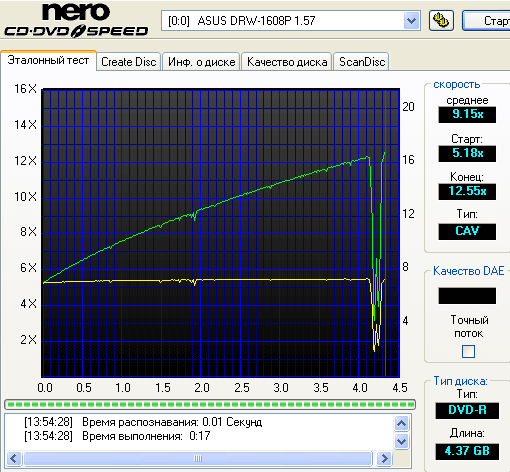Click the red position marker line on graph
This screenshot has width=510, height=472.
[x=385, y=233]
